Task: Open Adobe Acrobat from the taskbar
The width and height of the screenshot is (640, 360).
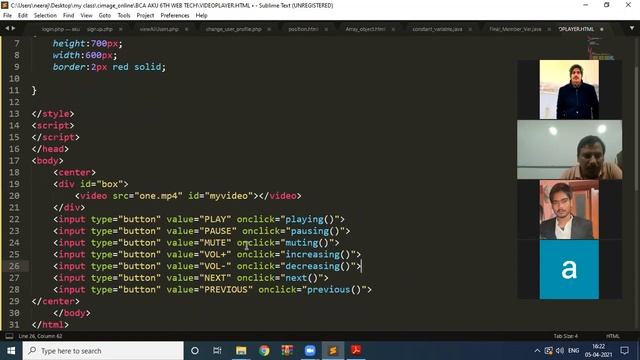Action: point(356,351)
